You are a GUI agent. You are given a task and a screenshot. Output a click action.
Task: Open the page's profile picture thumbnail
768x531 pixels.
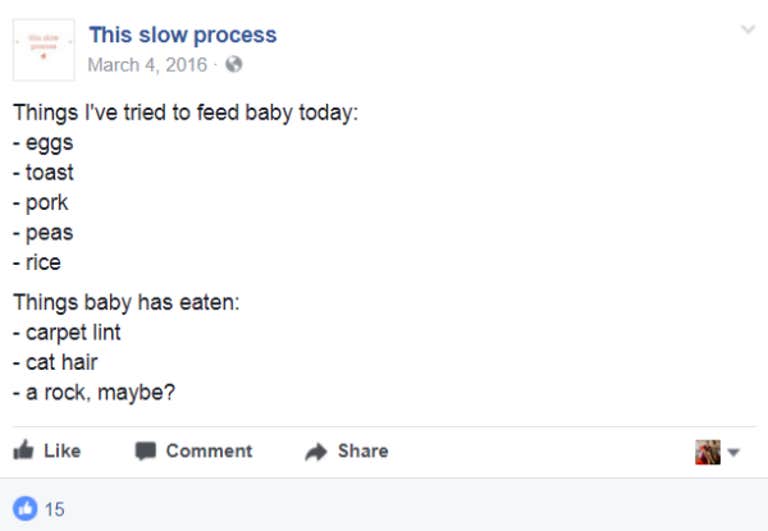(x=43, y=50)
